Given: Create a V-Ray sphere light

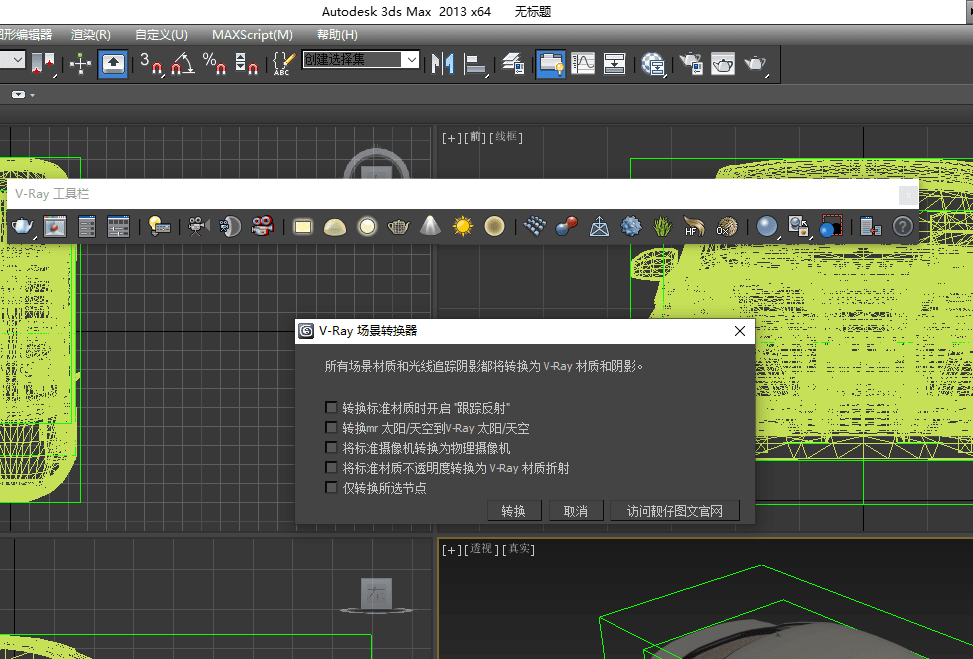Looking at the screenshot, I should click(x=367, y=227).
